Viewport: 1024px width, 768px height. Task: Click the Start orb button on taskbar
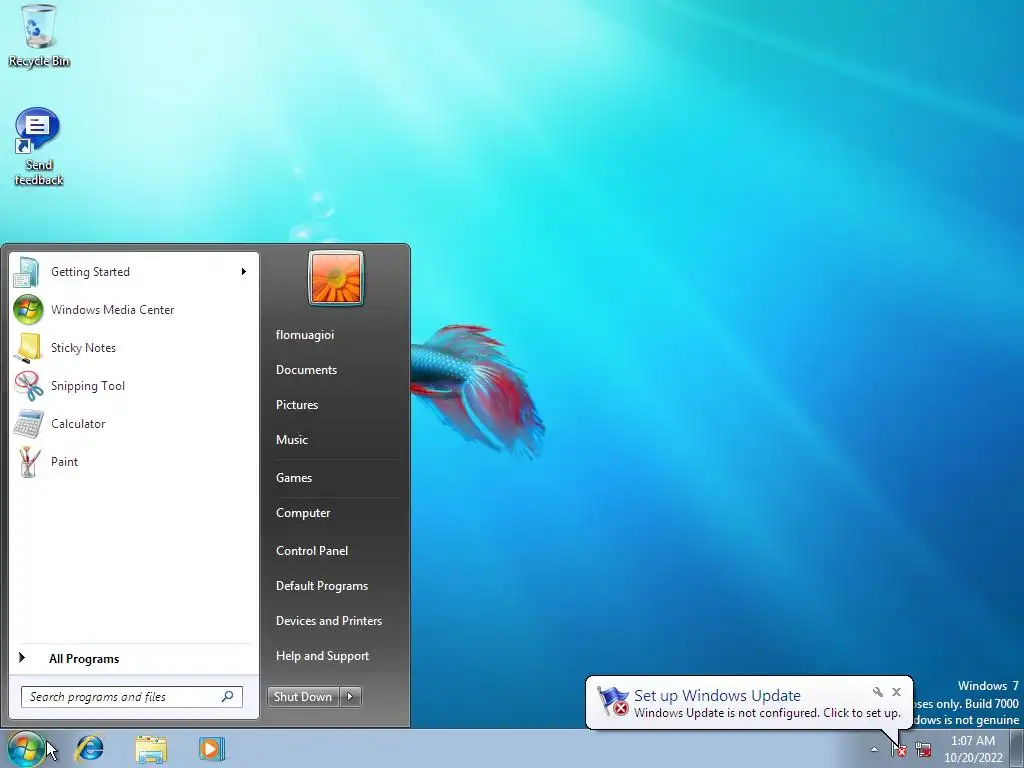click(x=25, y=749)
